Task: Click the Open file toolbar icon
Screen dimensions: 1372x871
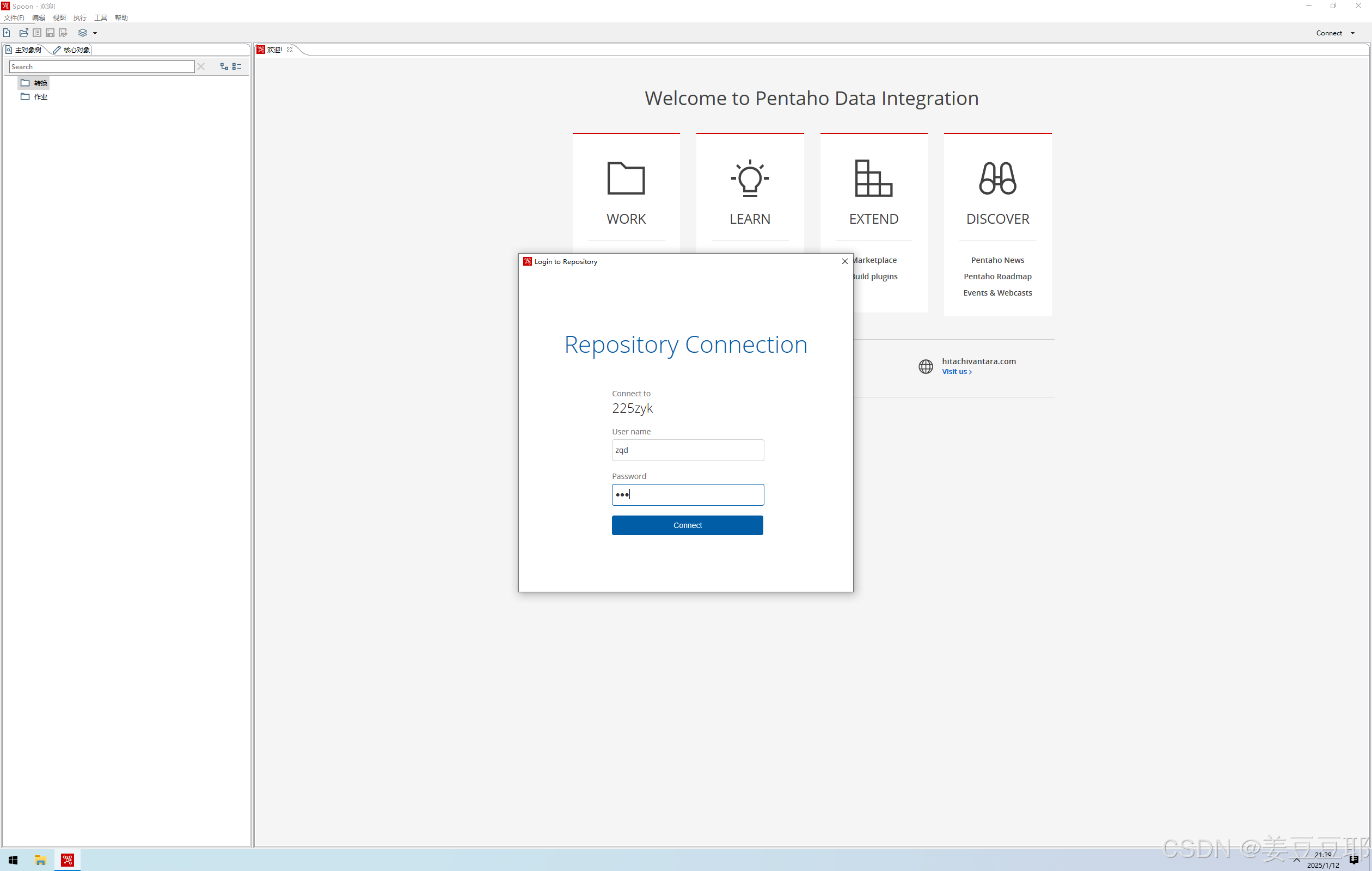Action: click(x=23, y=33)
